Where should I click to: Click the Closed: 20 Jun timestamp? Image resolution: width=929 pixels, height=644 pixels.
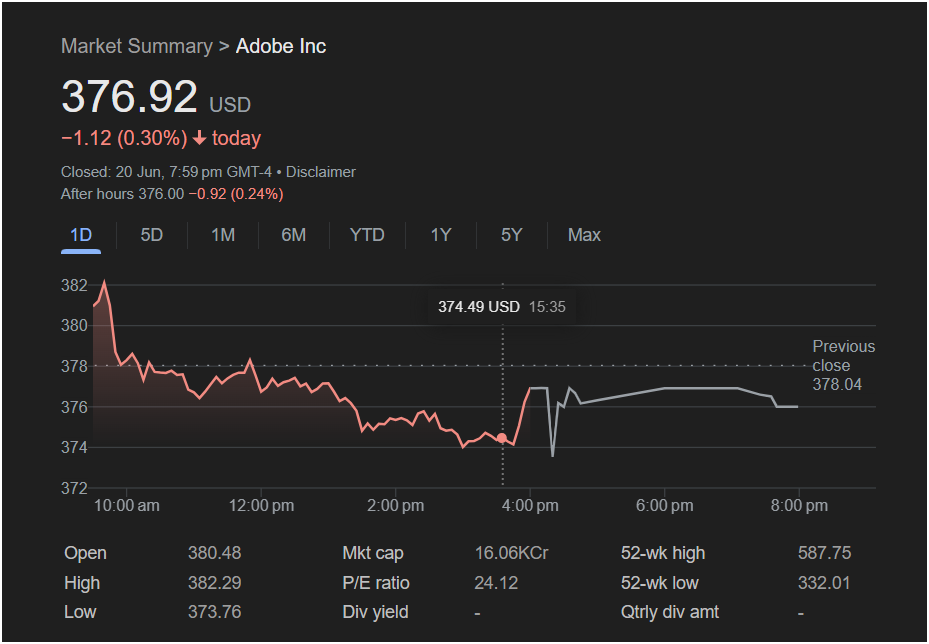(166, 172)
